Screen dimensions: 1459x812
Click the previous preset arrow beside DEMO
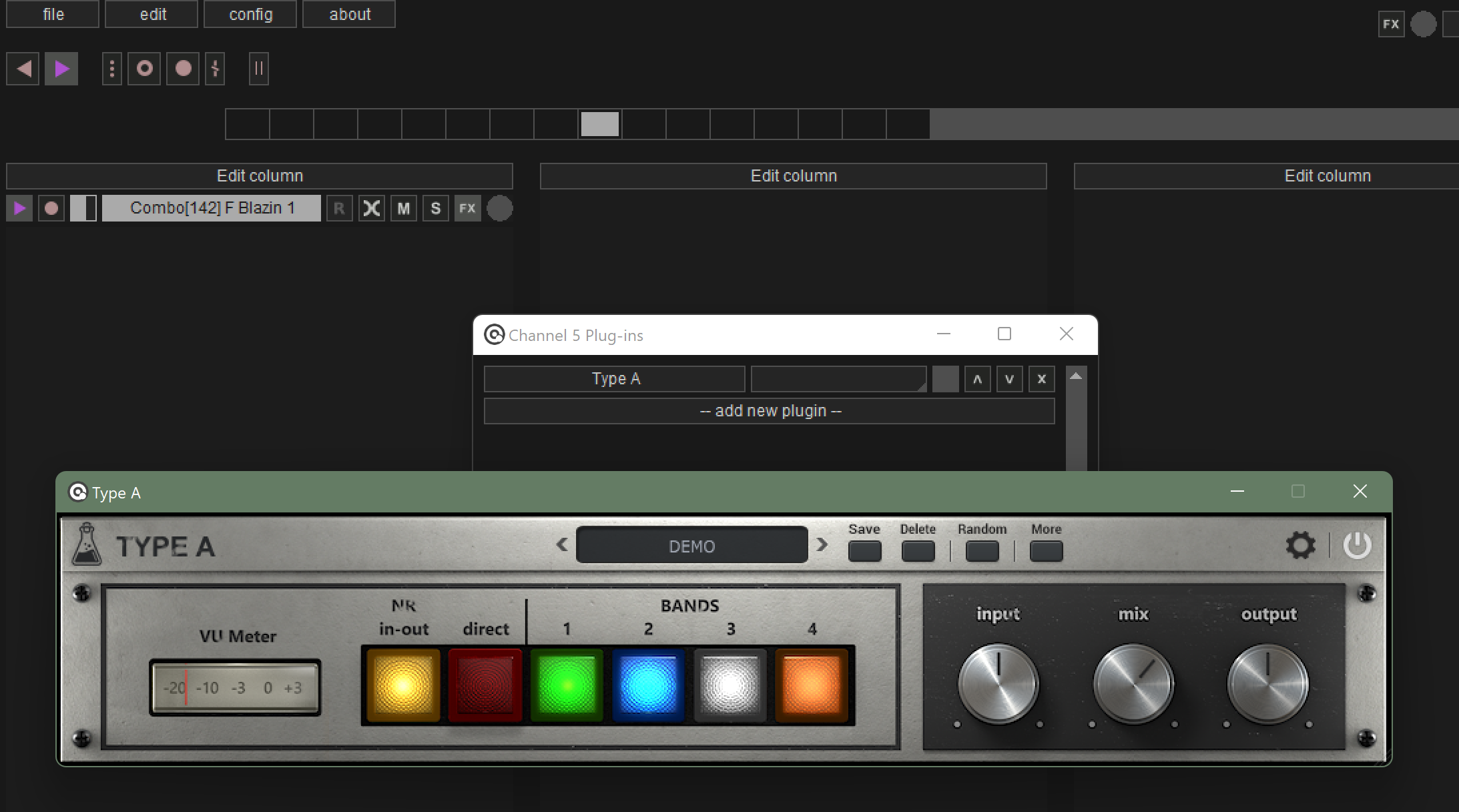[x=561, y=544]
